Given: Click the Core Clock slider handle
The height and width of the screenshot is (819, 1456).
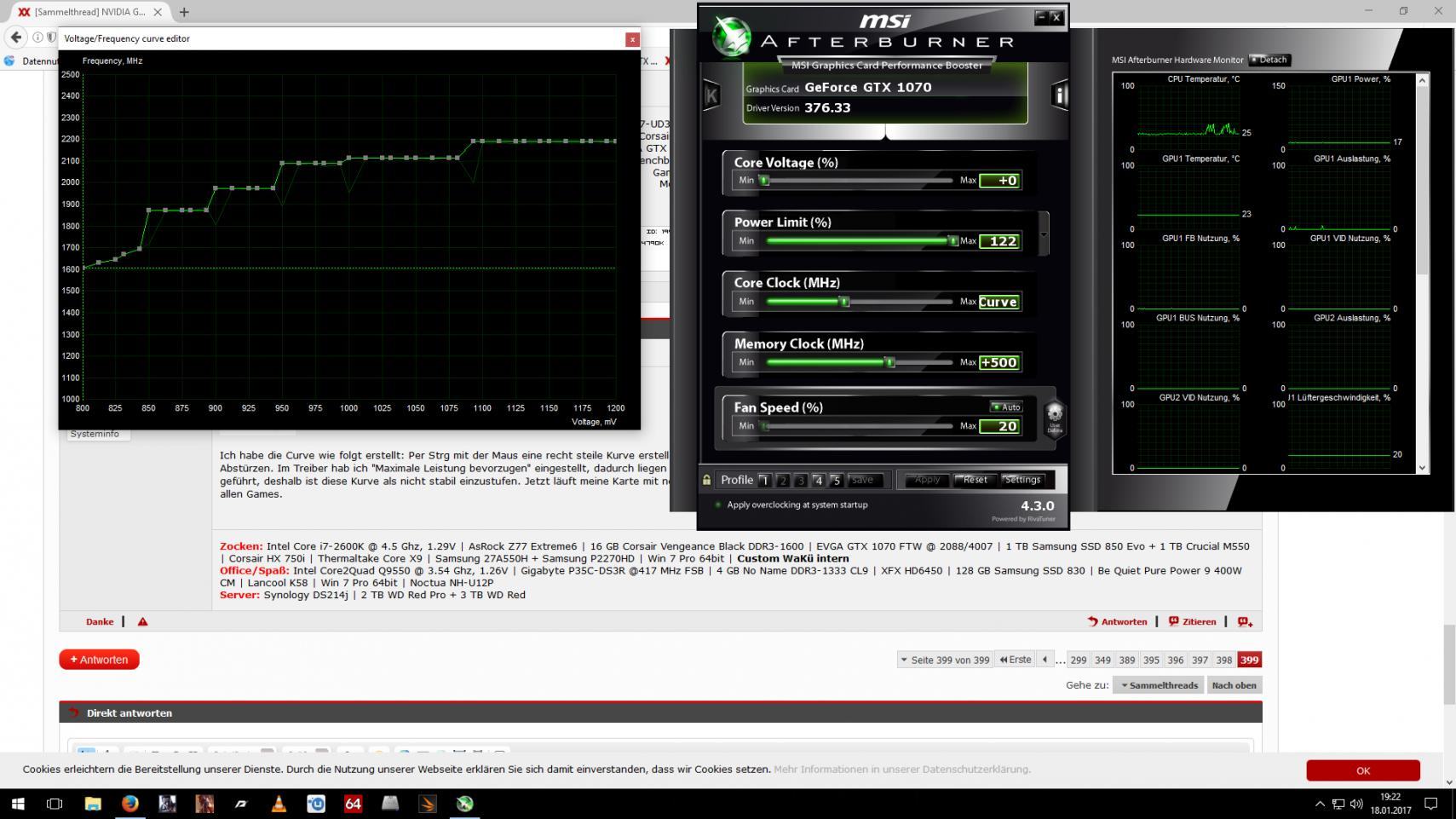Looking at the screenshot, I should pyautogui.click(x=844, y=302).
